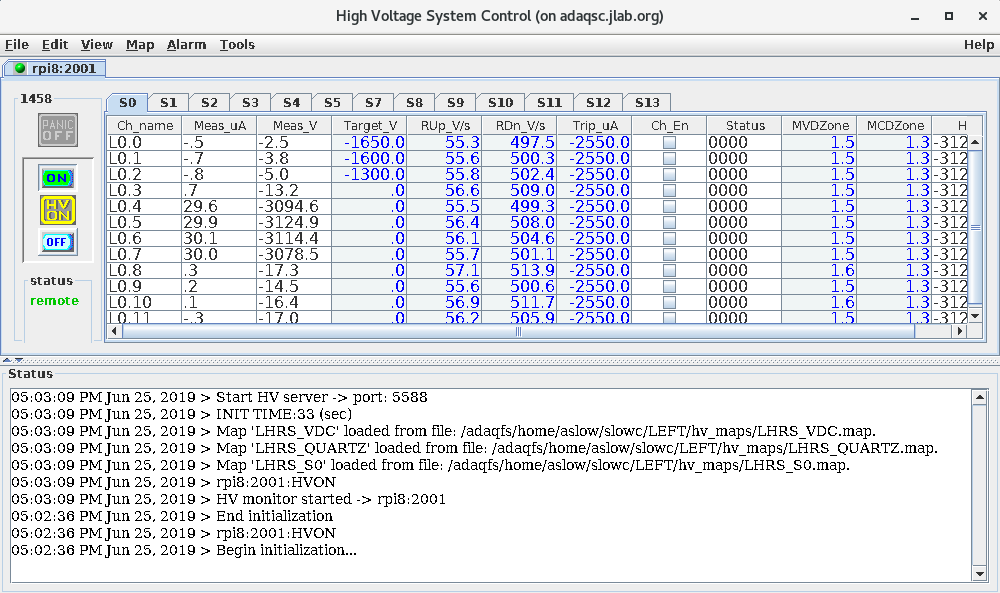Switch to the S9 slot tab
This screenshot has width=1000, height=593.
tap(455, 103)
